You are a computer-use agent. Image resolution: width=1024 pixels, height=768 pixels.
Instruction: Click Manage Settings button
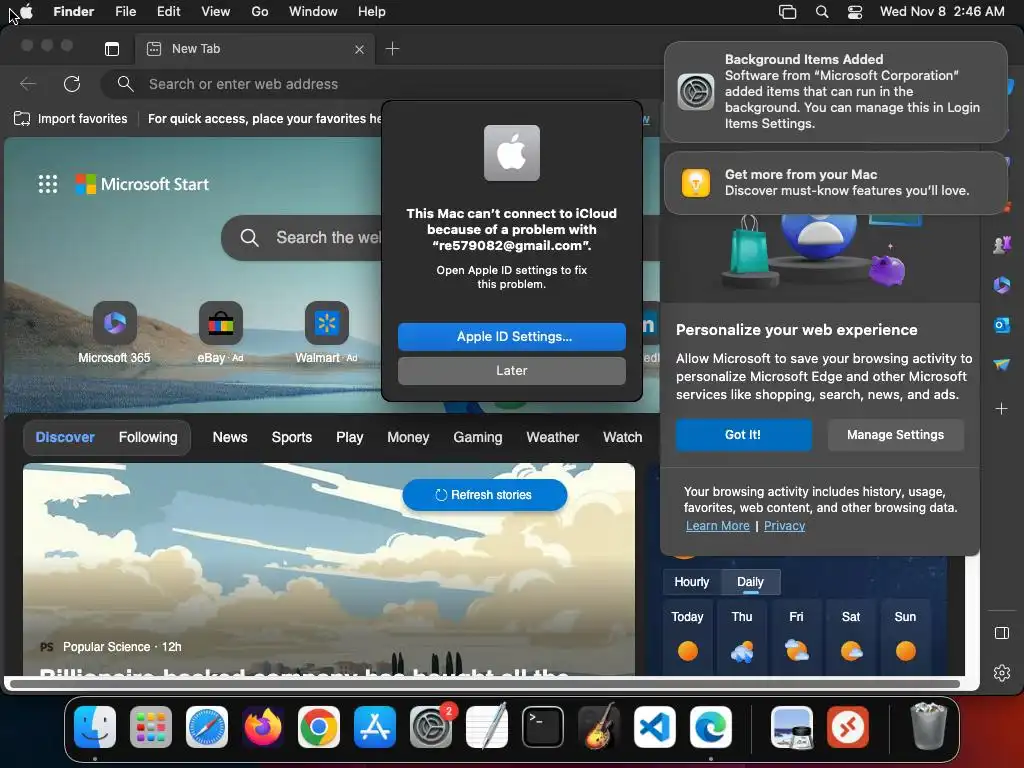pos(895,435)
